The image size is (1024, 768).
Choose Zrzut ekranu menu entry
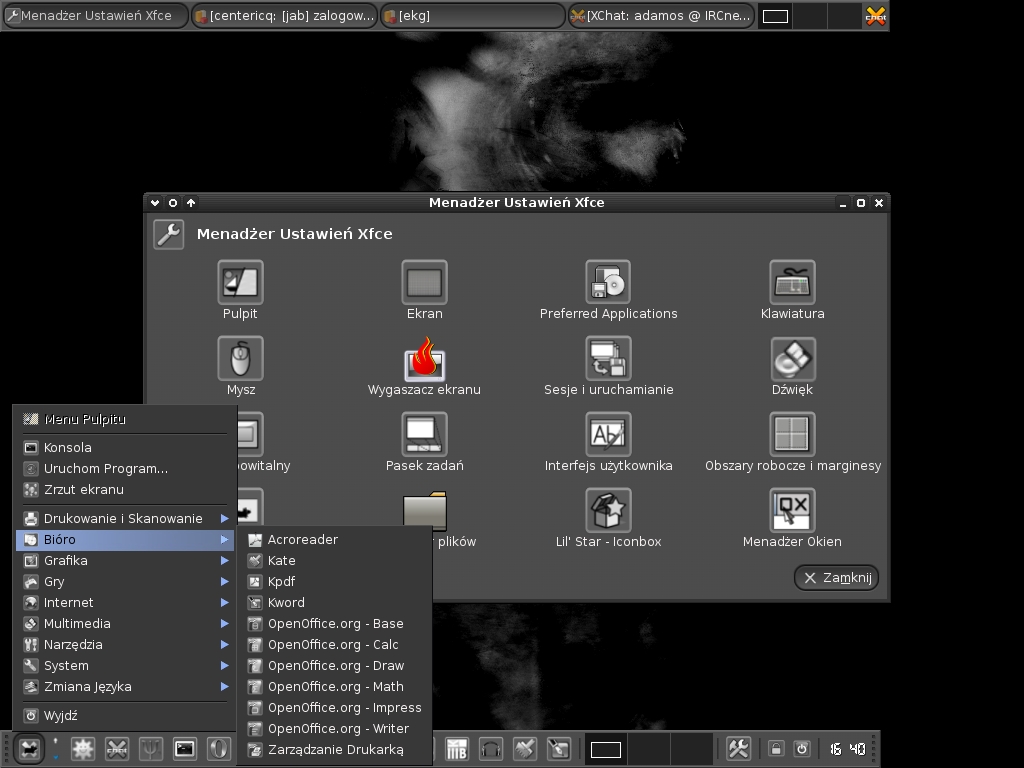84,490
